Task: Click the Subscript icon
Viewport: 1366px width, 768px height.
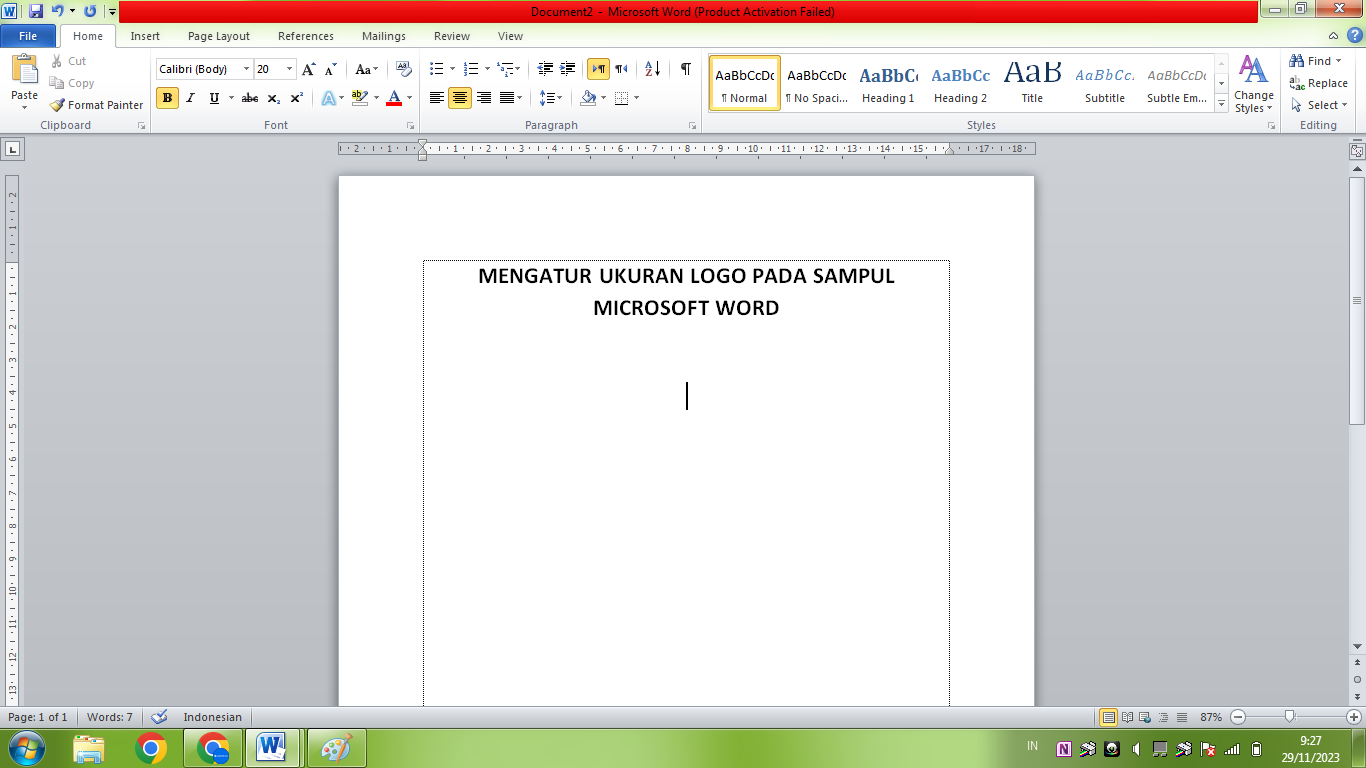Action: point(272,98)
